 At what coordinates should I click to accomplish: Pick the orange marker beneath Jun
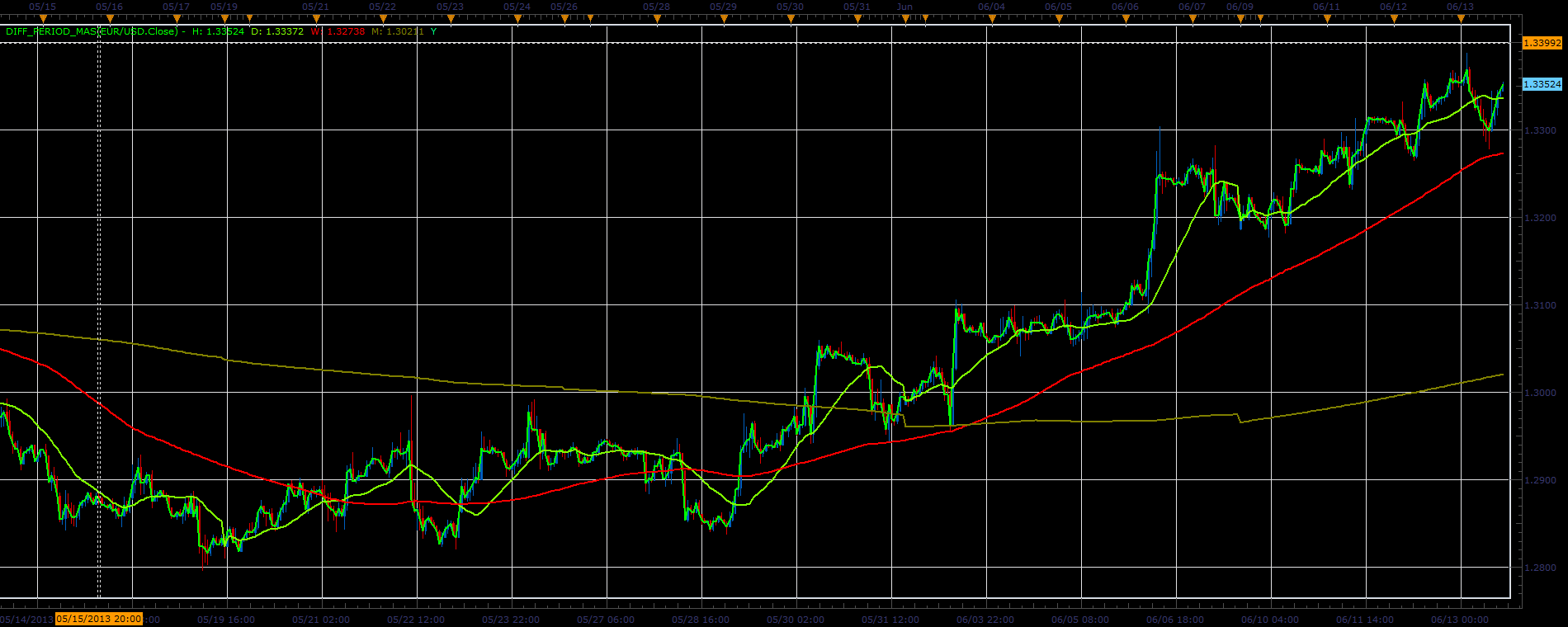[904, 18]
